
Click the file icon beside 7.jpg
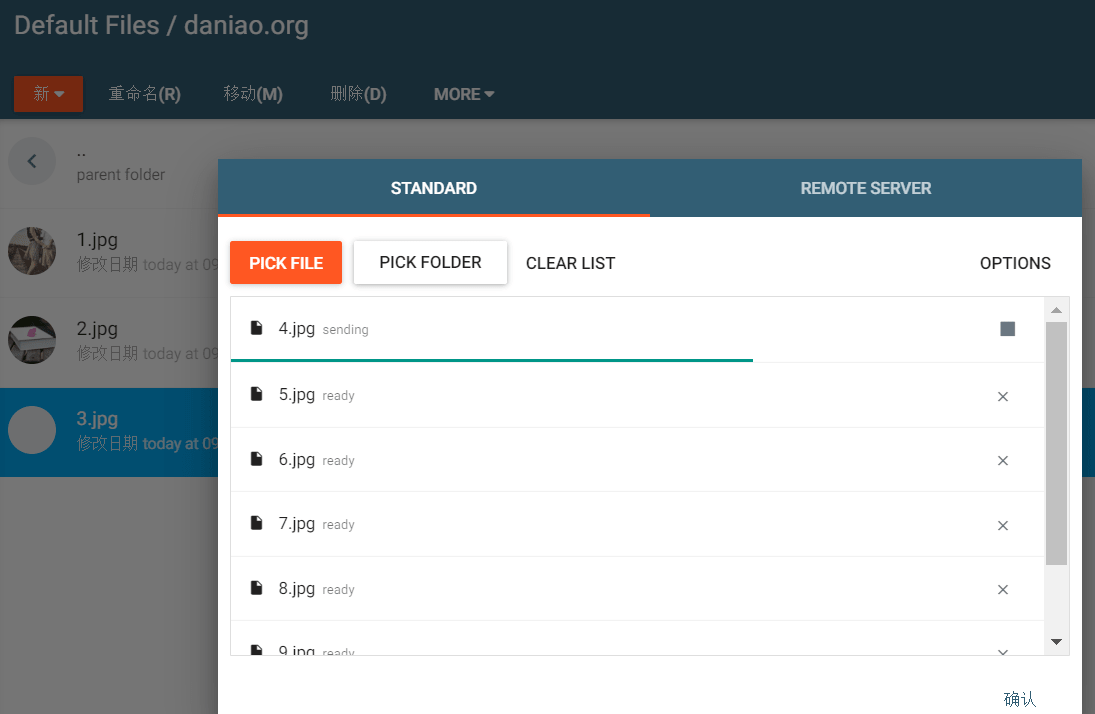(256, 523)
